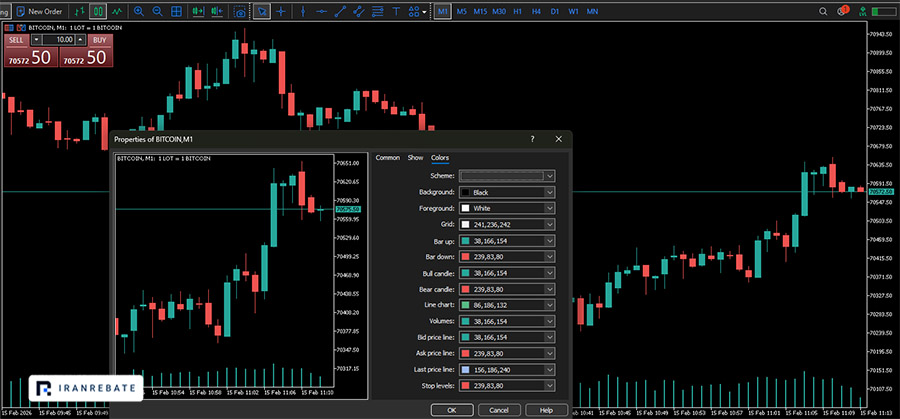
Task: Switch timeframe to M15
Action: pos(480,11)
